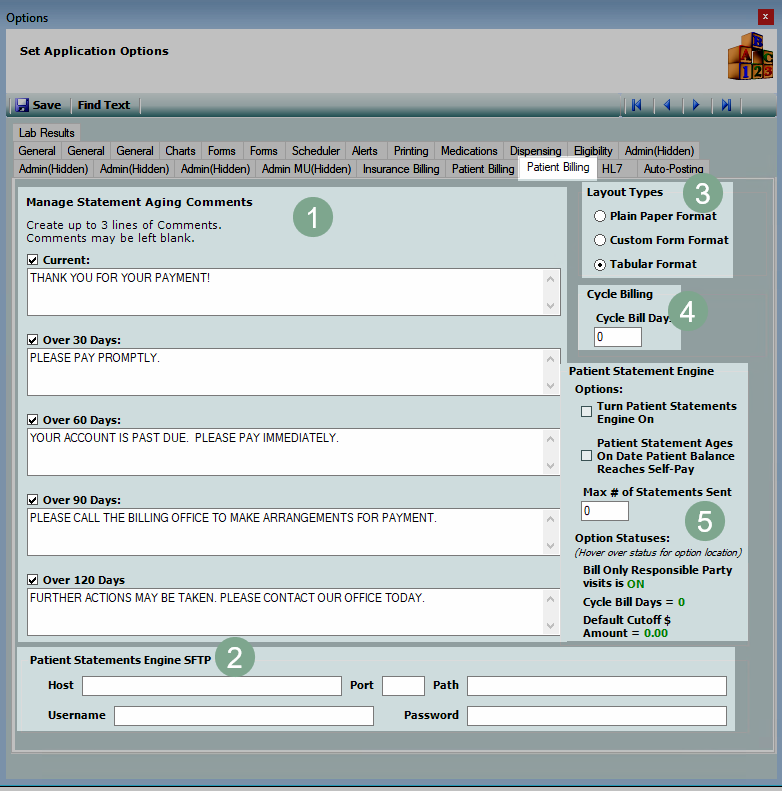Click the Cycle Bill Day field
Screen dimensions: 782x791
tap(617, 337)
